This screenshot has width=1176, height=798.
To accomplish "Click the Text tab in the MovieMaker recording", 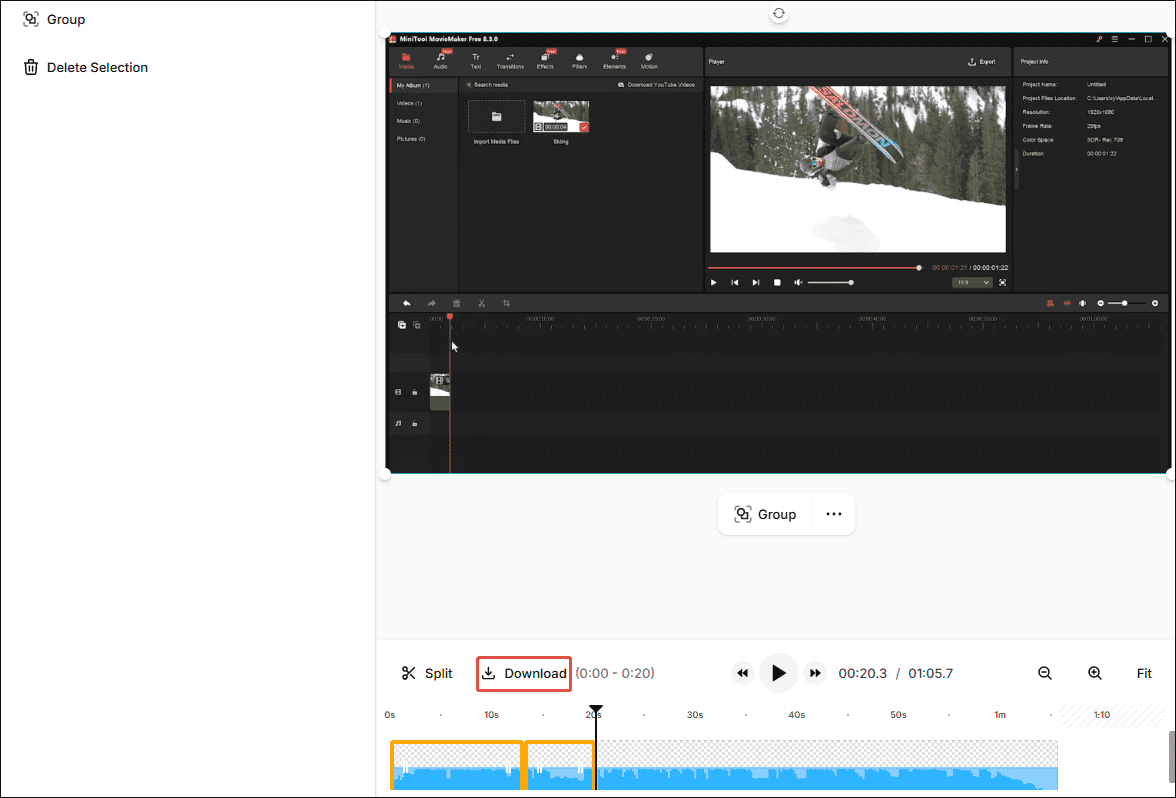I will click(x=476, y=61).
